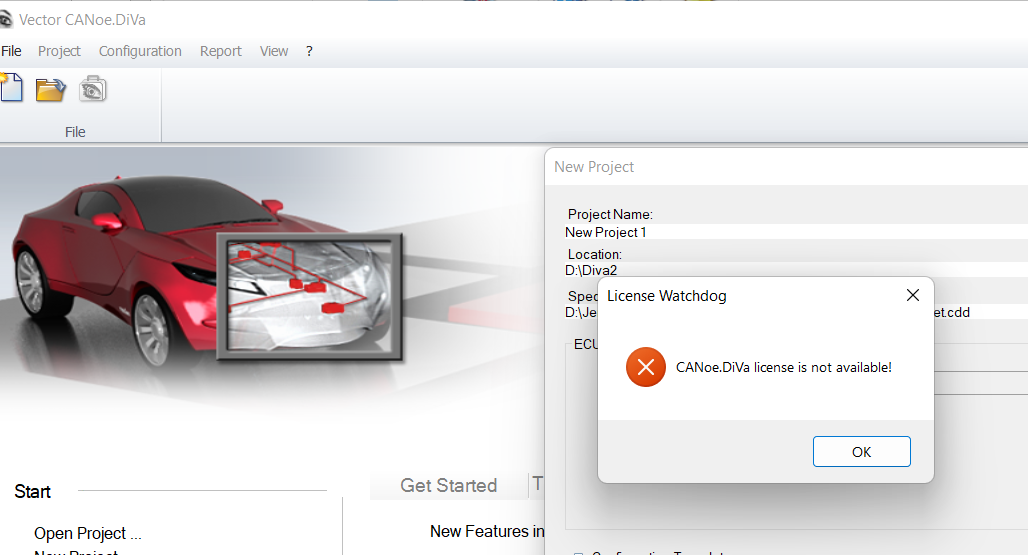1028x555 pixels.
Task: Click the File ribbon group label
Action: point(75,132)
